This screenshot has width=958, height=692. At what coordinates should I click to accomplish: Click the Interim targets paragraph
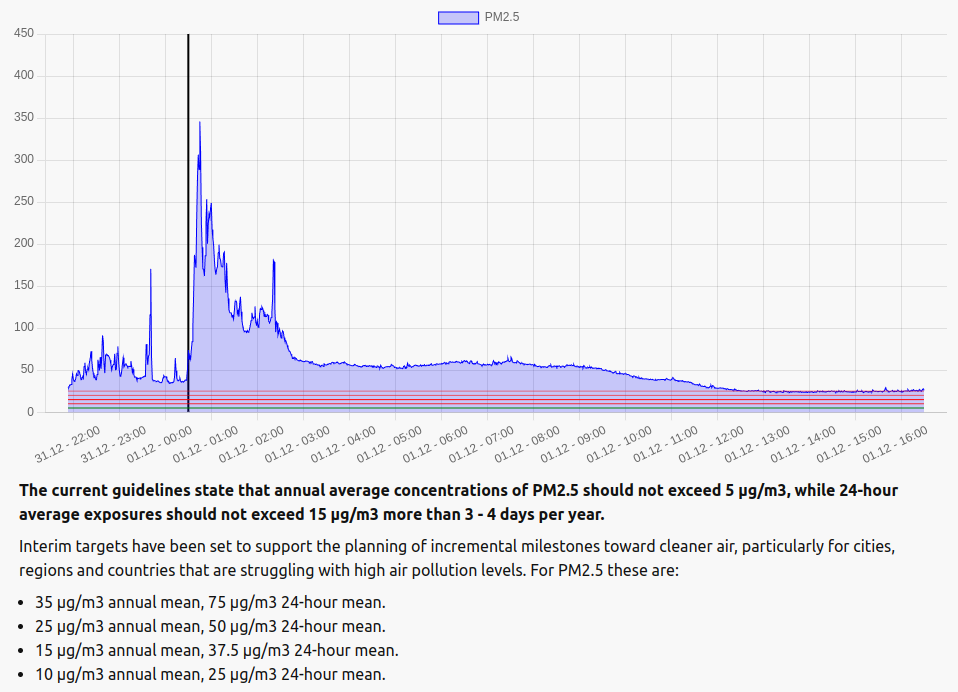[457, 558]
